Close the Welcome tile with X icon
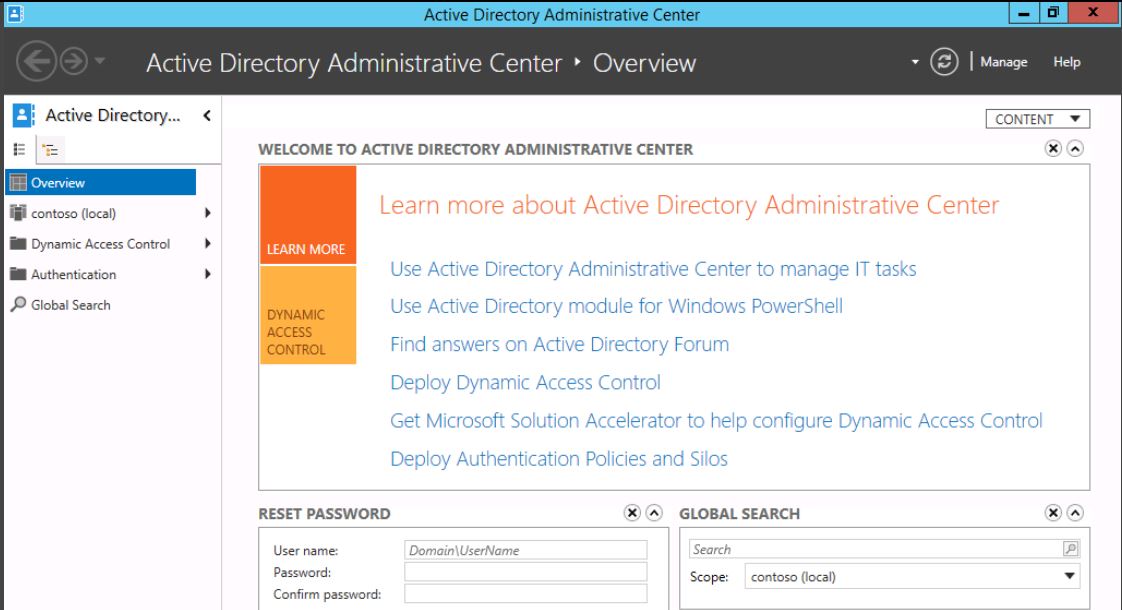 click(1052, 148)
